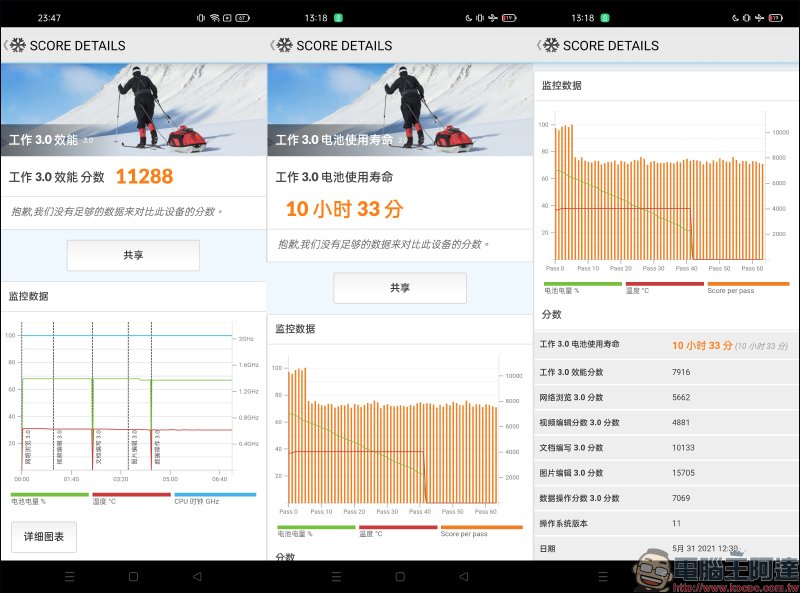Tap the battery icon in the left status bar
Screen dimensions: 800x593
pyautogui.click(x=242, y=18)
